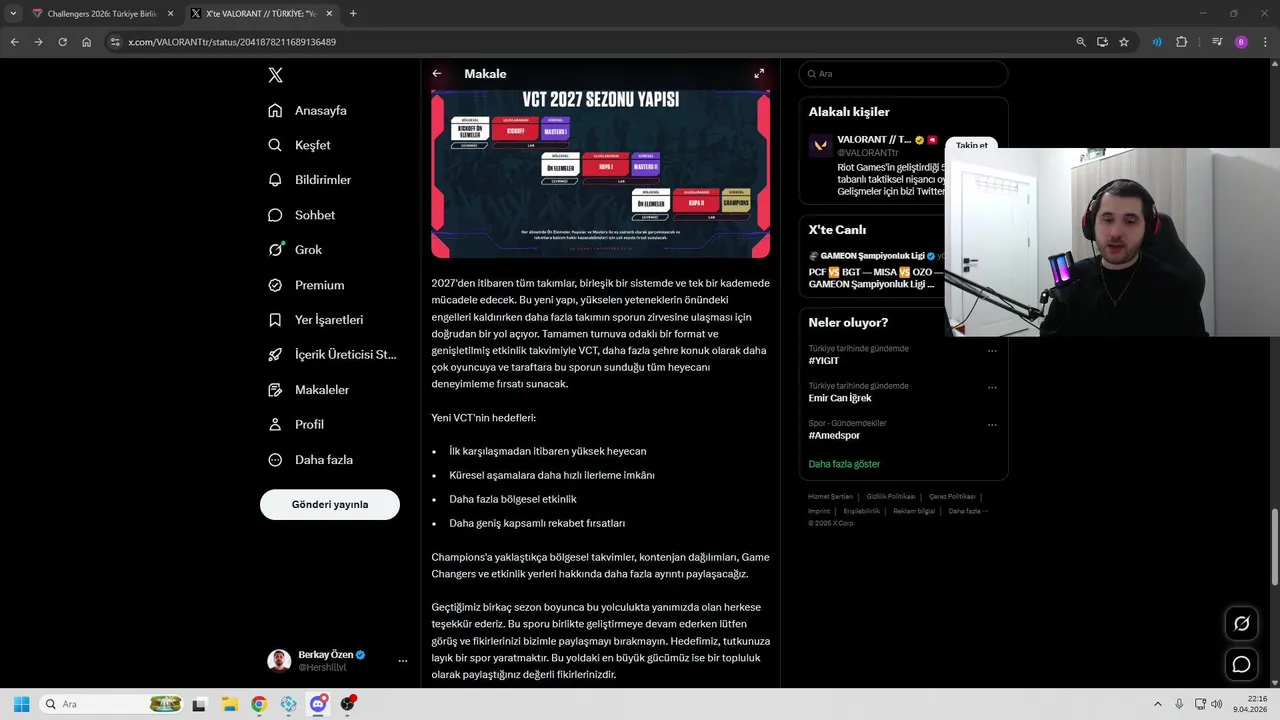This screenshot has height=720, width=1280.
Task: Click the Profil person icon
Action: (x=275, y=424)
